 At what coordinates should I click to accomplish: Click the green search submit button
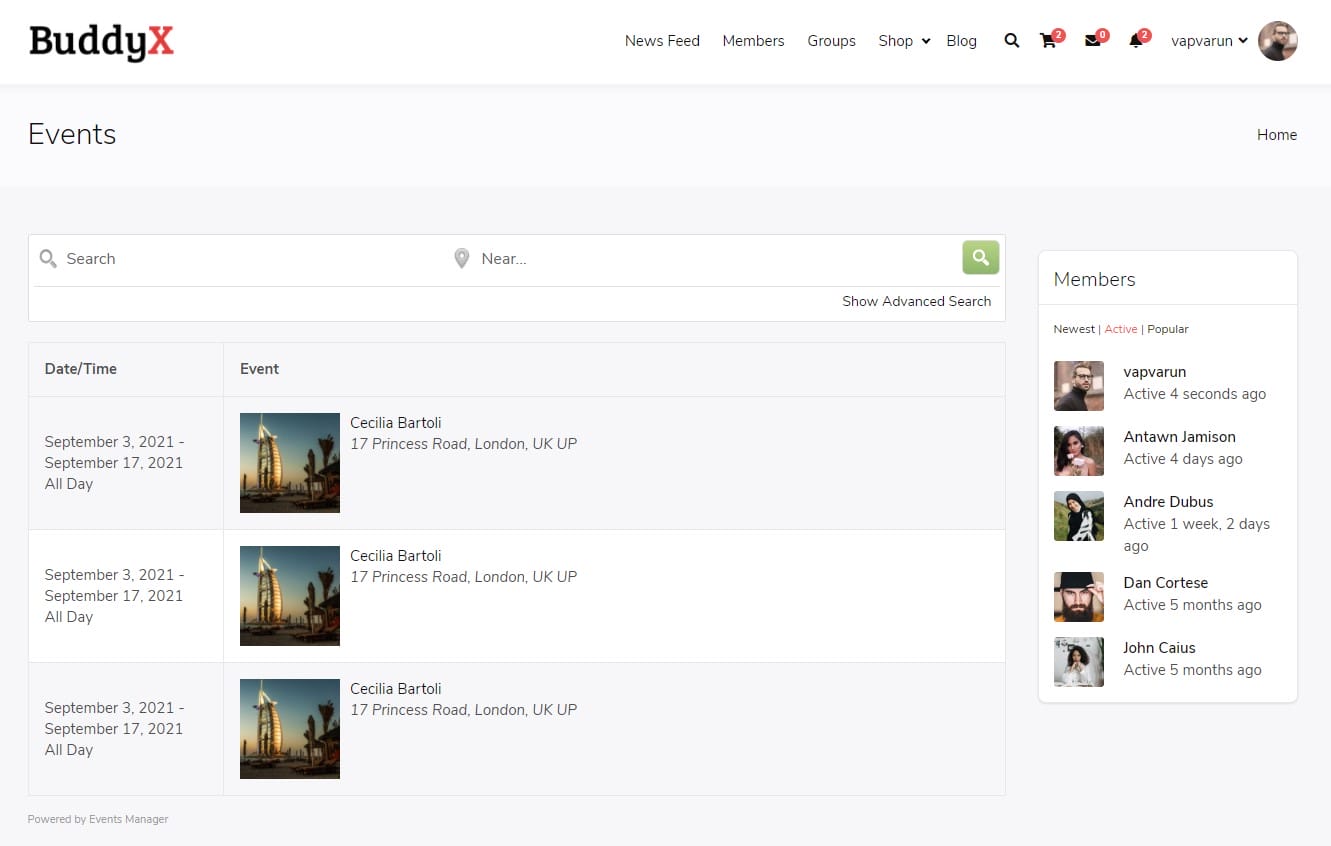tap(980, 257)
